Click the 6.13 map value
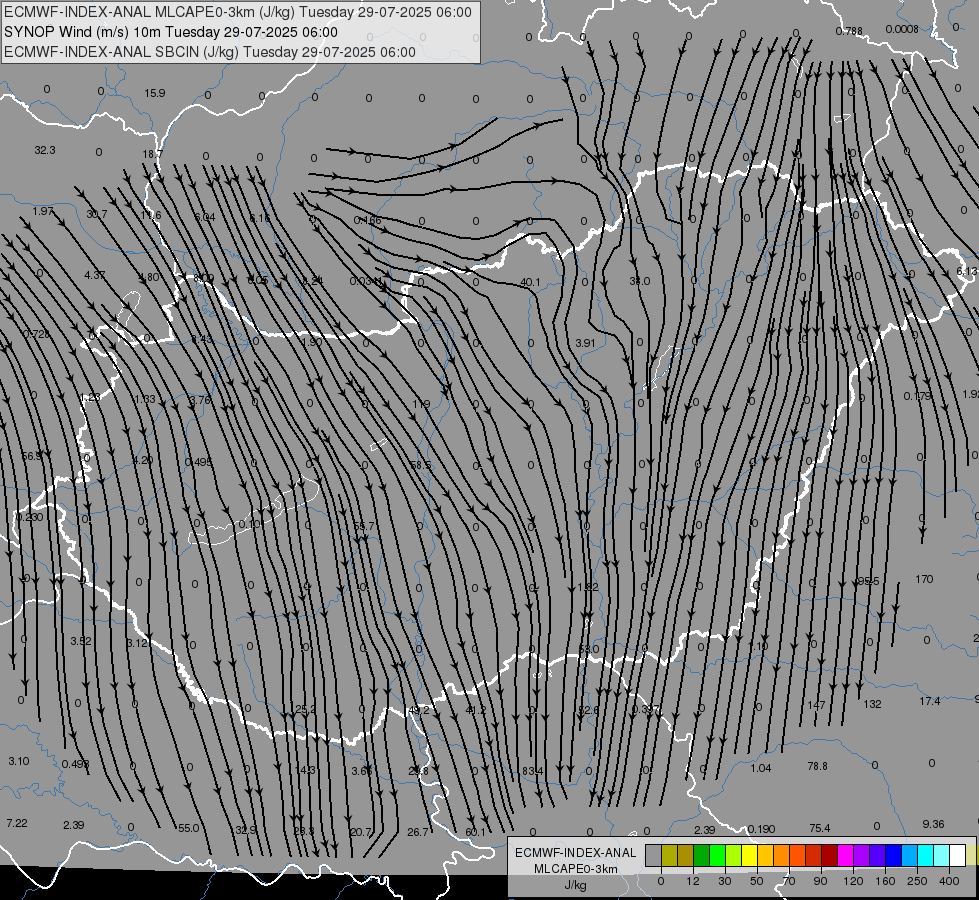This screenshot has width=979, height=900. [967, 271]
